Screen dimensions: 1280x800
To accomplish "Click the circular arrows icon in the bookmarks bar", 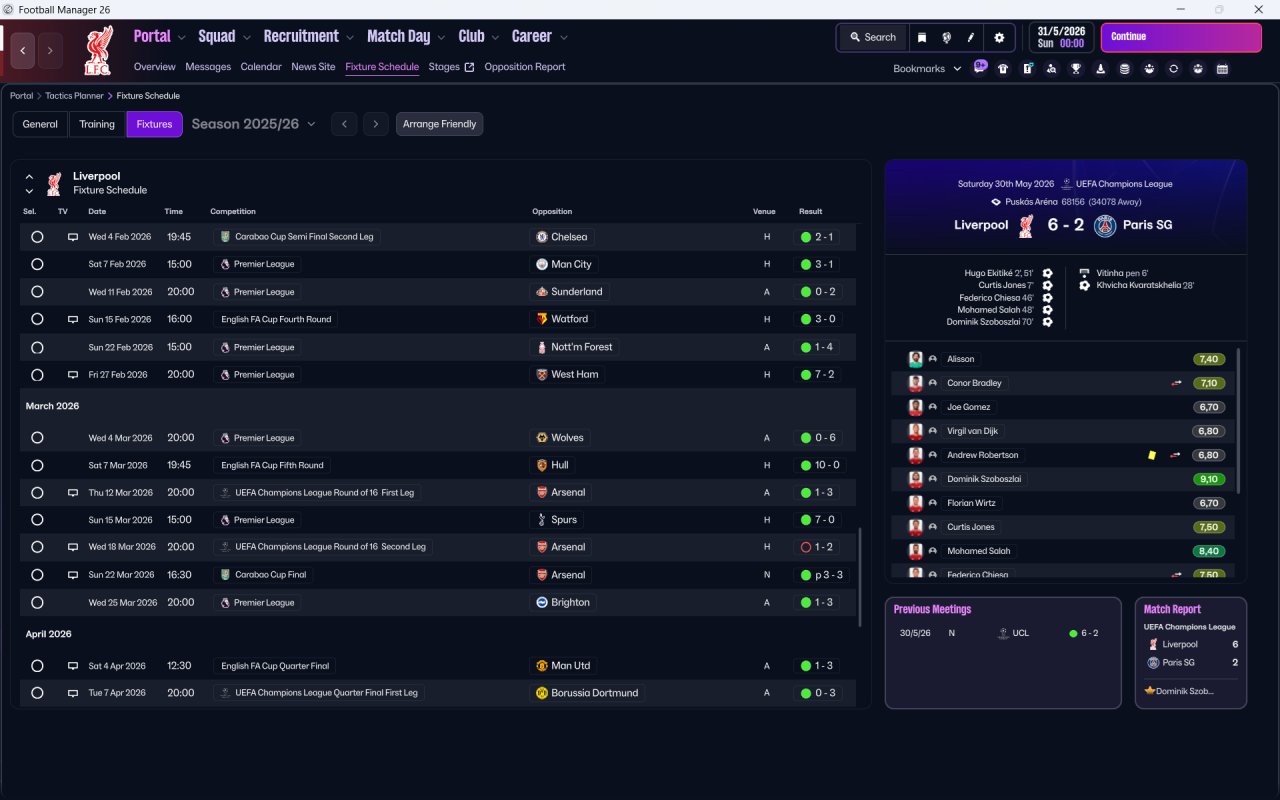I will (1173, 69).
